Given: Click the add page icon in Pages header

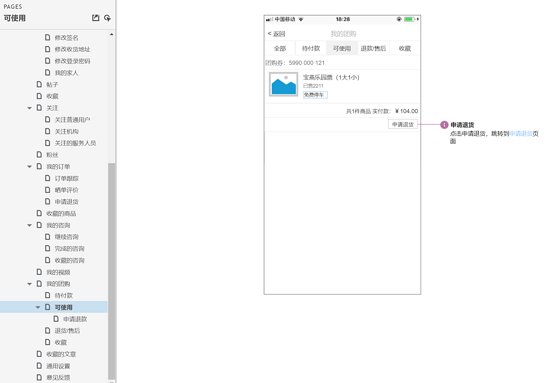Looking at the screenshot, I should point(95,18).
